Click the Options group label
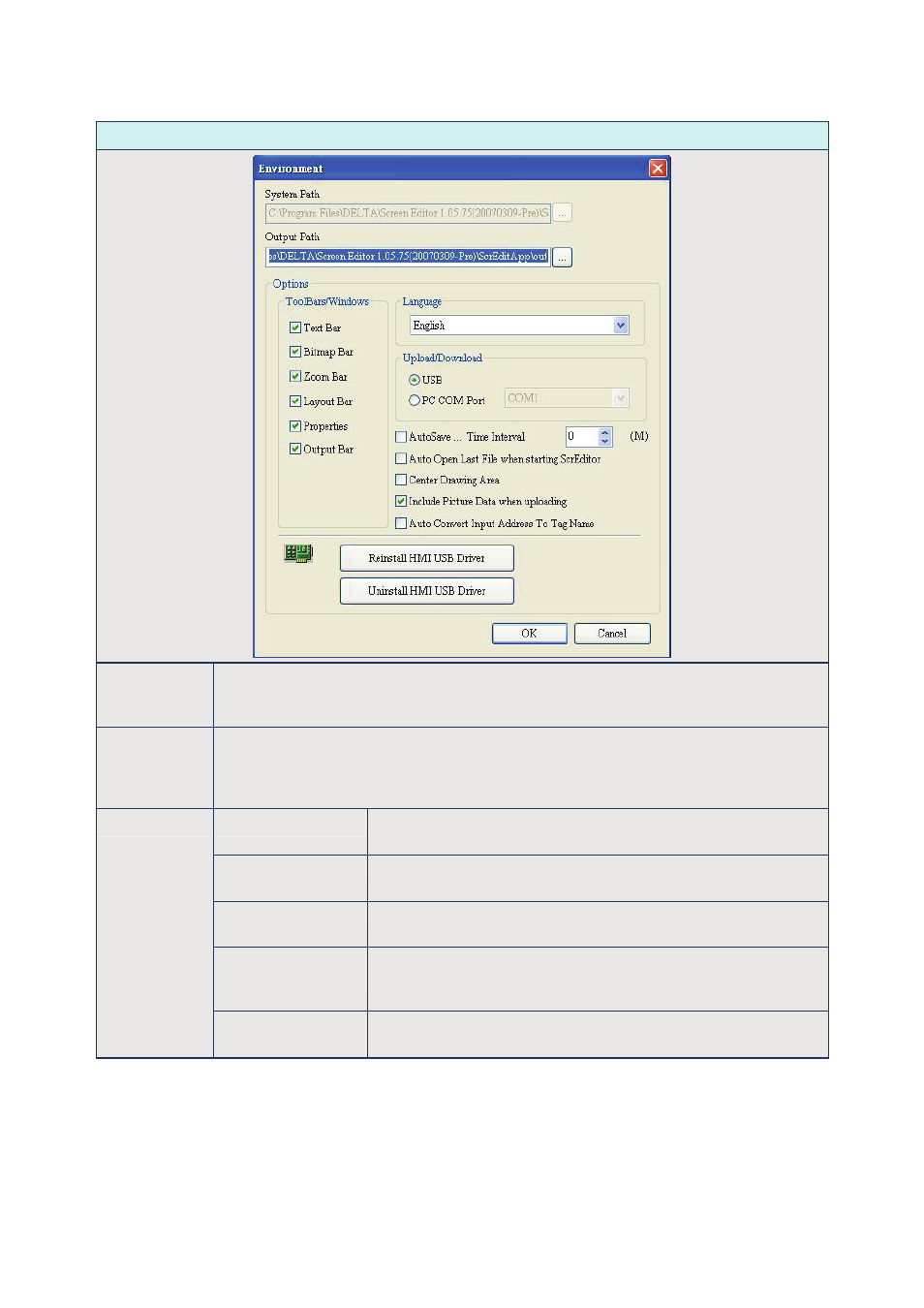Viewport: 924px width, 1308px height. (x=291, y=284)
